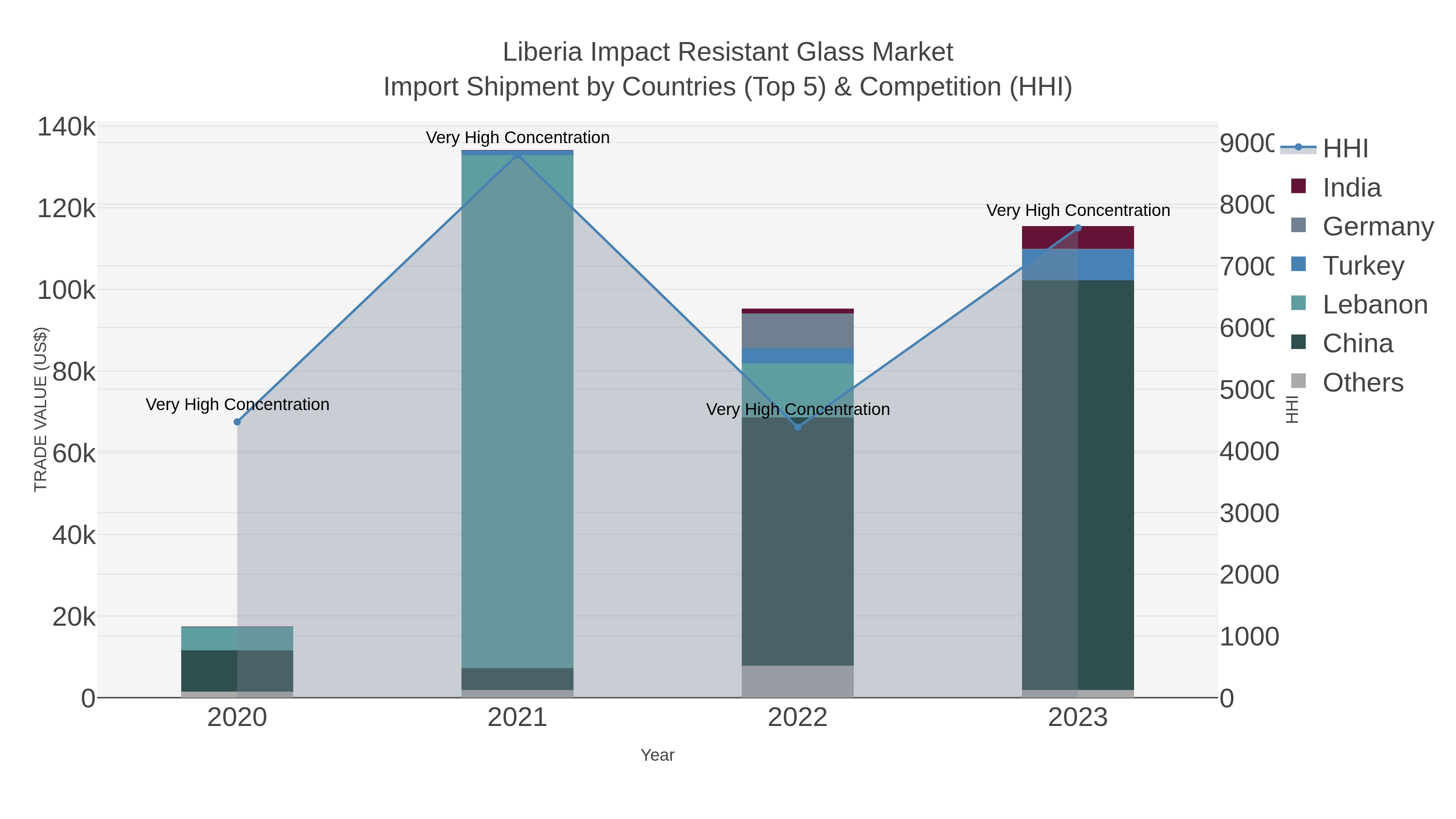Click the China dark green legend swatch
This screenshot has width=1456, height=819.
coord(1298,342)
